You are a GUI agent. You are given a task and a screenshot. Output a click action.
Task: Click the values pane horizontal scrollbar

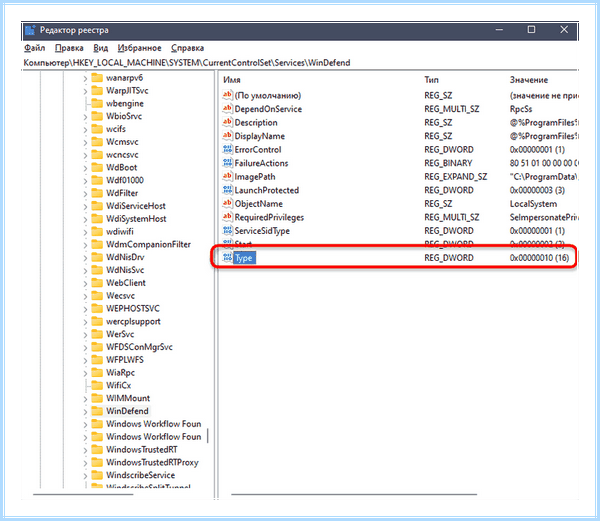click(354, 494)
